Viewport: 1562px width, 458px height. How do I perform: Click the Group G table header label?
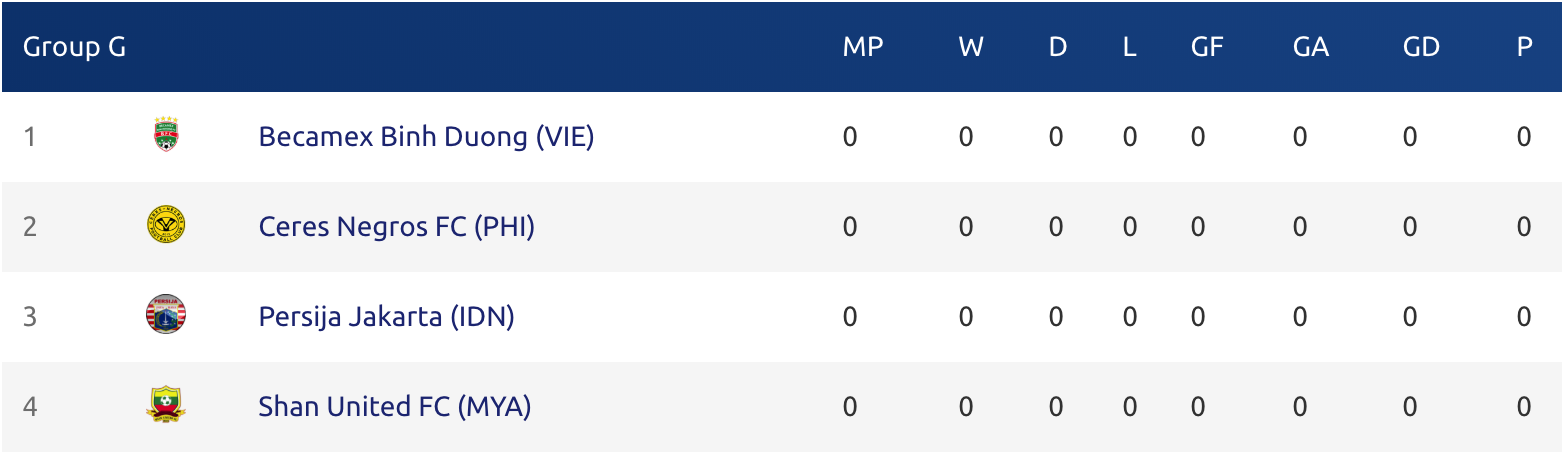[x=74, y=47]
